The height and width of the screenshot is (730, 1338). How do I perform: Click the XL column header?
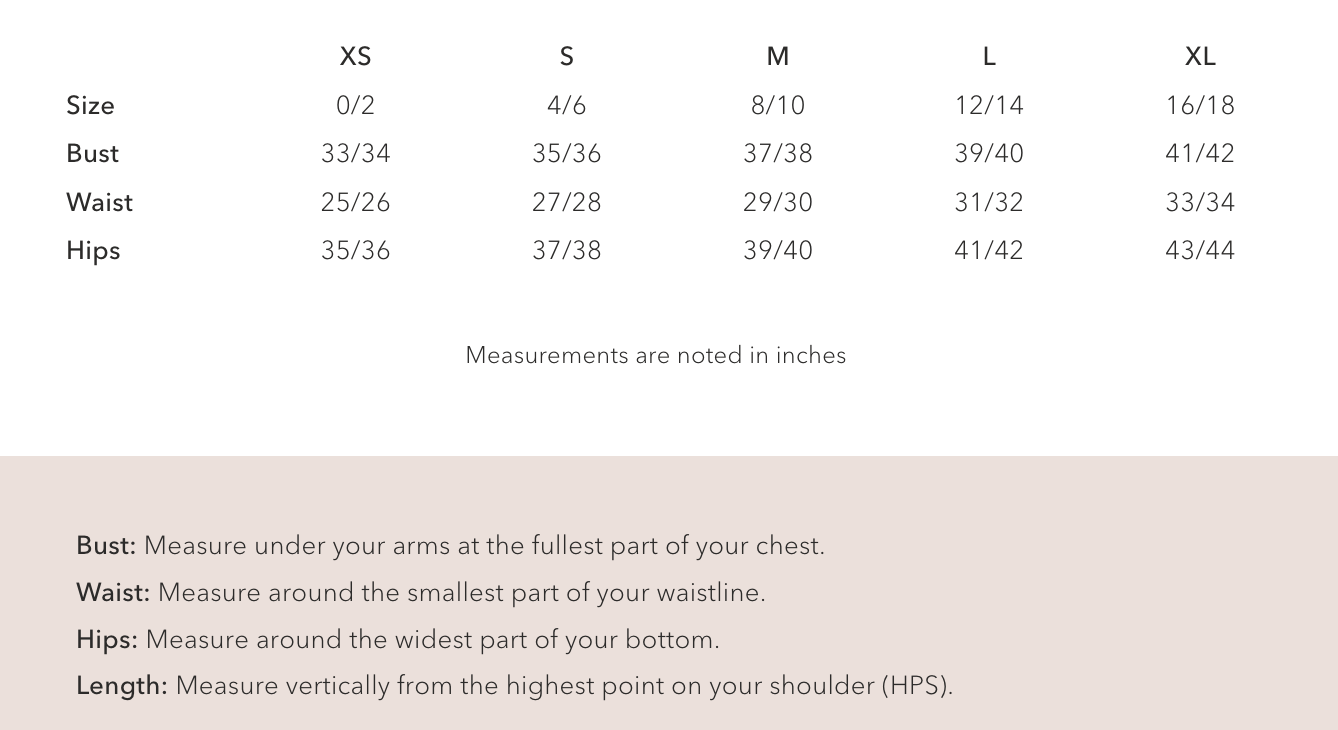(1200, 57)
